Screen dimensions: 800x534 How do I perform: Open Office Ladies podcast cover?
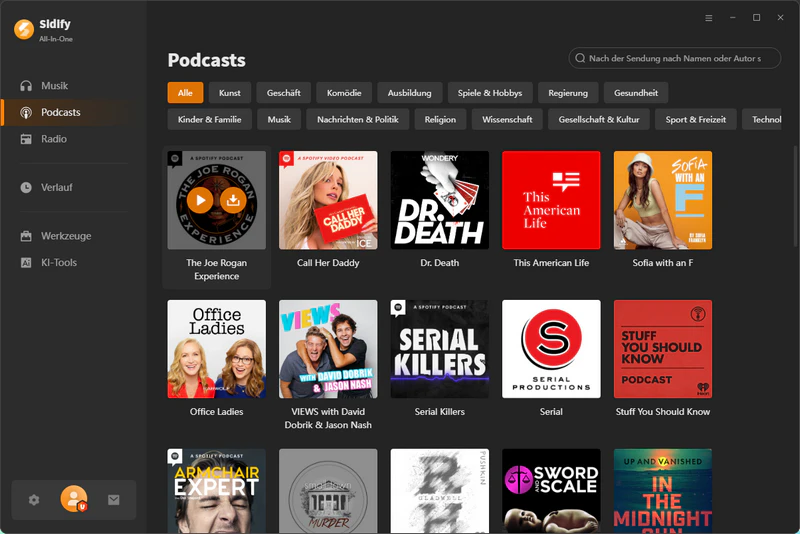click(x=217, y=349)
